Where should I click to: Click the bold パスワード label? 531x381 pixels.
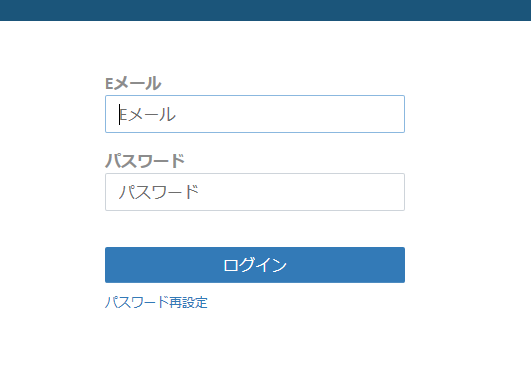[145, 161]
